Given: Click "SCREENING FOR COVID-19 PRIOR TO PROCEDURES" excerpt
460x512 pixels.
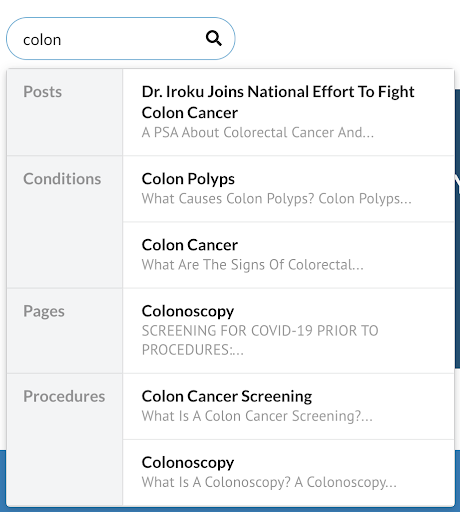Looking at the screenshot, I should click(x=260, y=340).
